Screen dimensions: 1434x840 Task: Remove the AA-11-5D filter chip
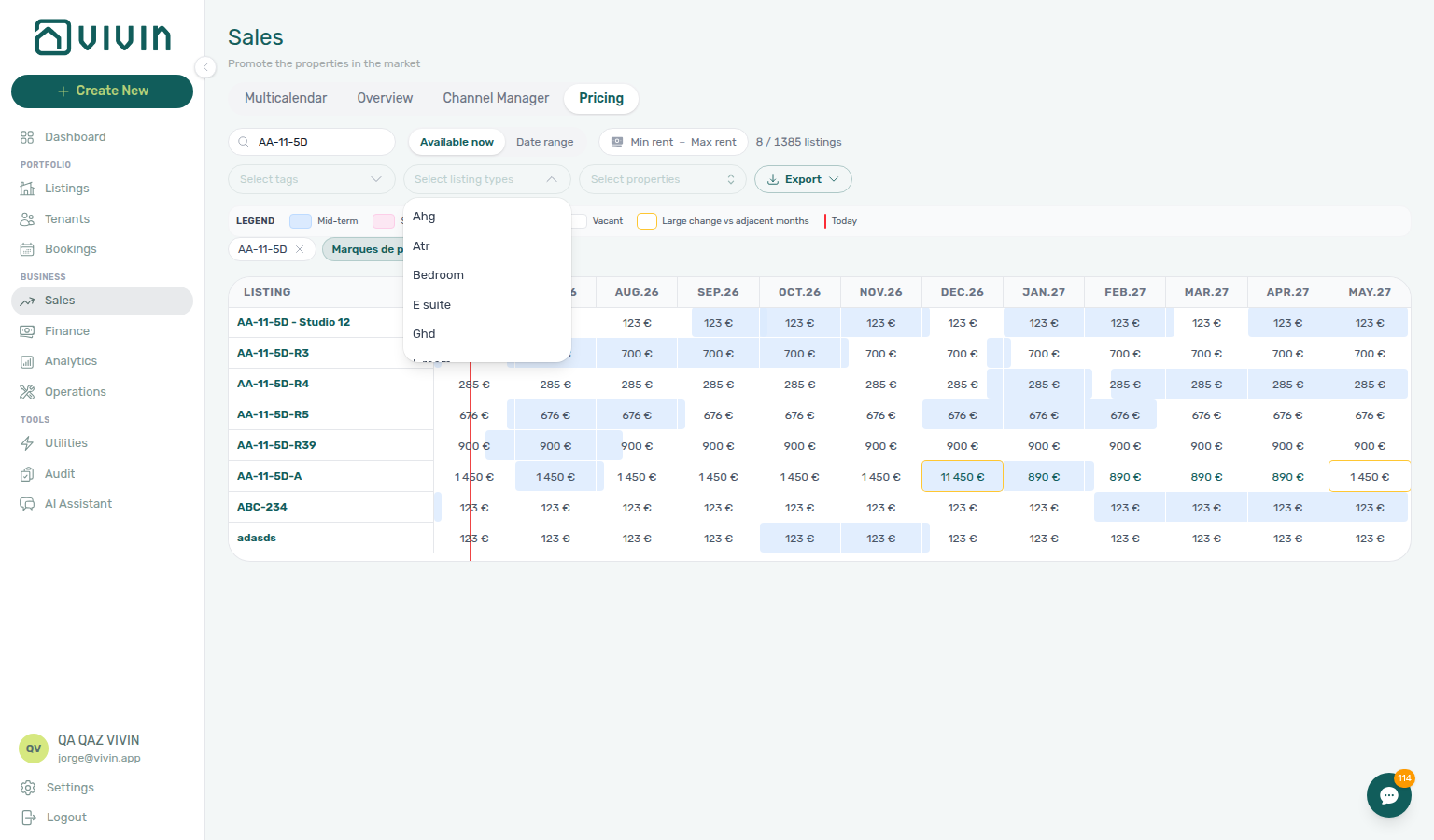[x=300, y=249]
